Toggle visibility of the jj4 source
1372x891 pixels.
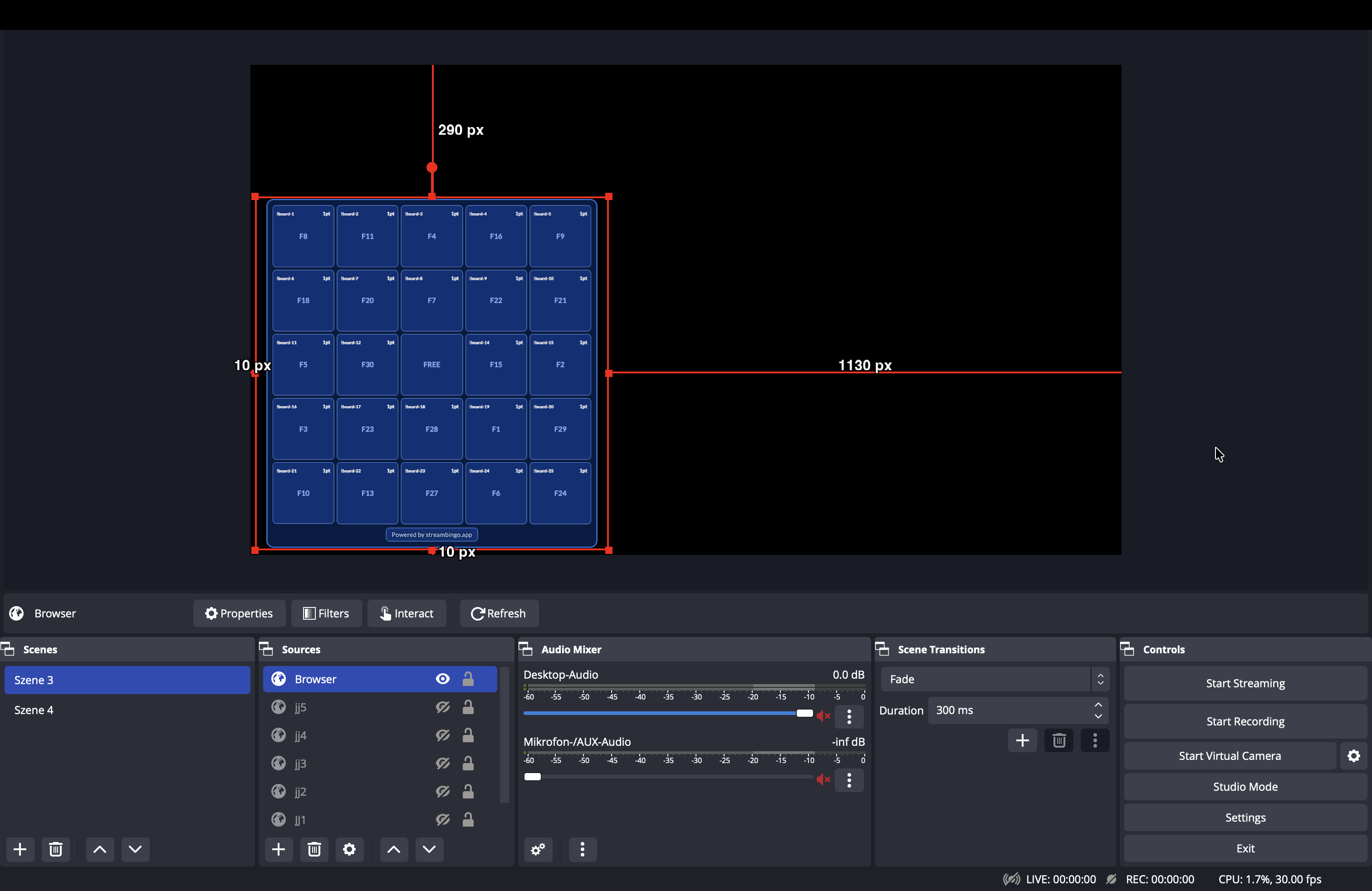point(442,735)
